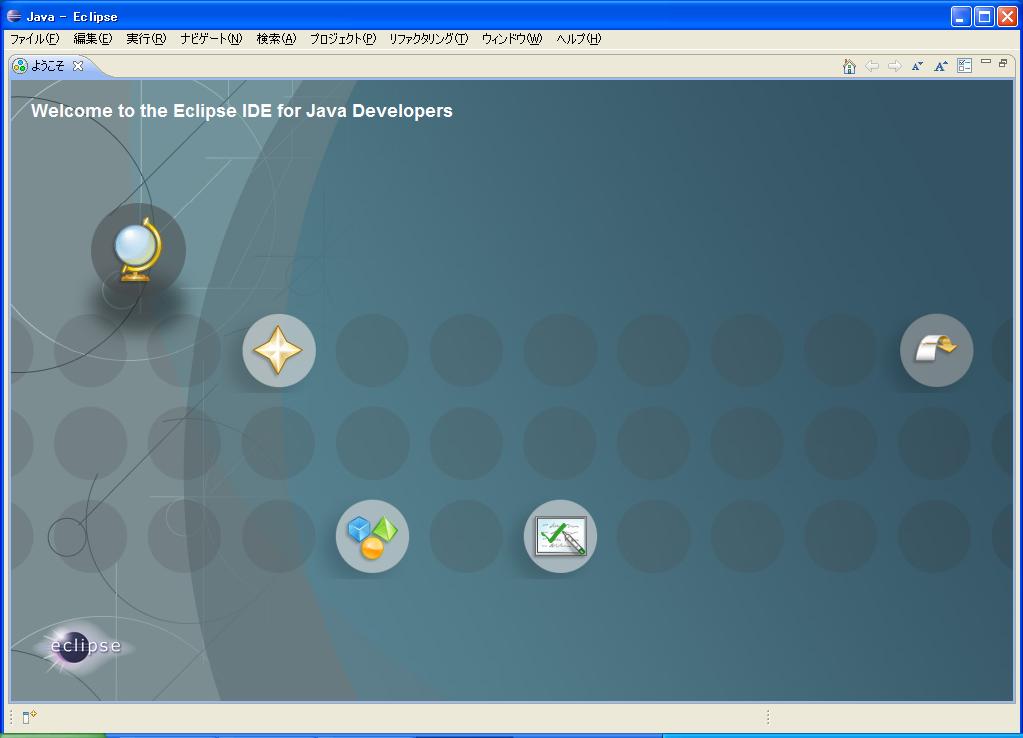The image size is (1023, 738).
Task: Open the Samples shapes icon
Action: coord(373,536)
